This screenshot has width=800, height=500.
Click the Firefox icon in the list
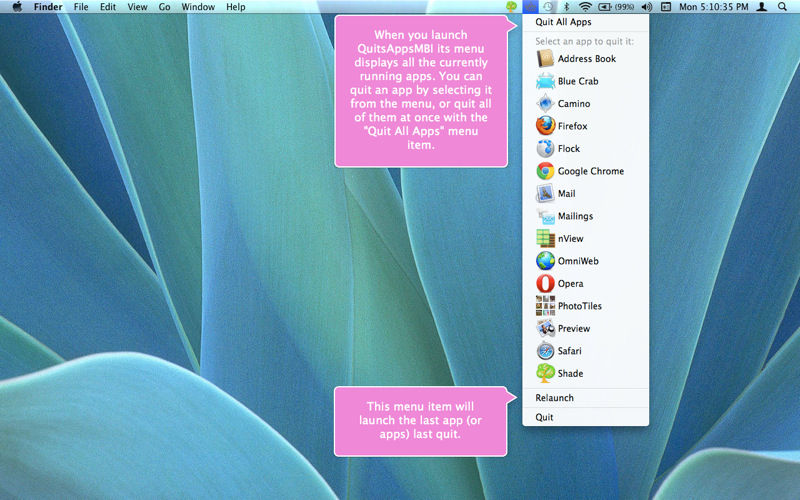(545, 126)
